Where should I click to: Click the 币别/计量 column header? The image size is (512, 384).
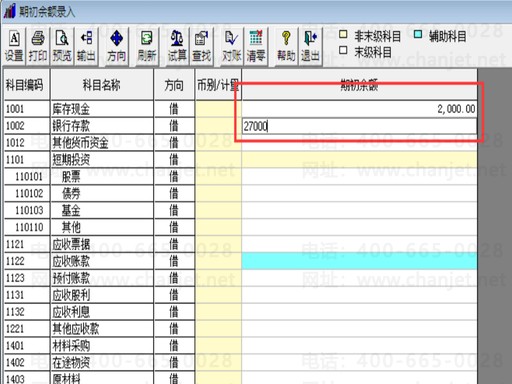click(x=218, y=85)
